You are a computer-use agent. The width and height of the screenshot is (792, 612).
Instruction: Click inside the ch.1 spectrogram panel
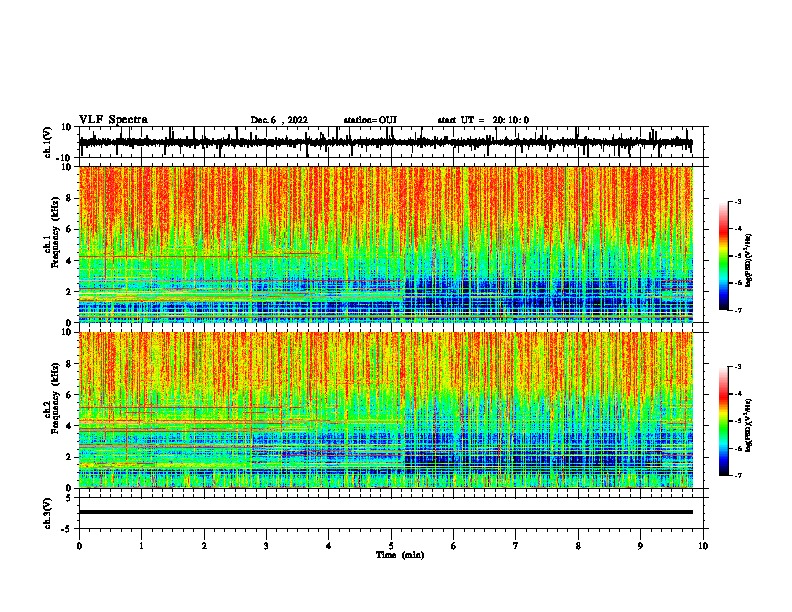pyautogui.click(x=385, y=244)
